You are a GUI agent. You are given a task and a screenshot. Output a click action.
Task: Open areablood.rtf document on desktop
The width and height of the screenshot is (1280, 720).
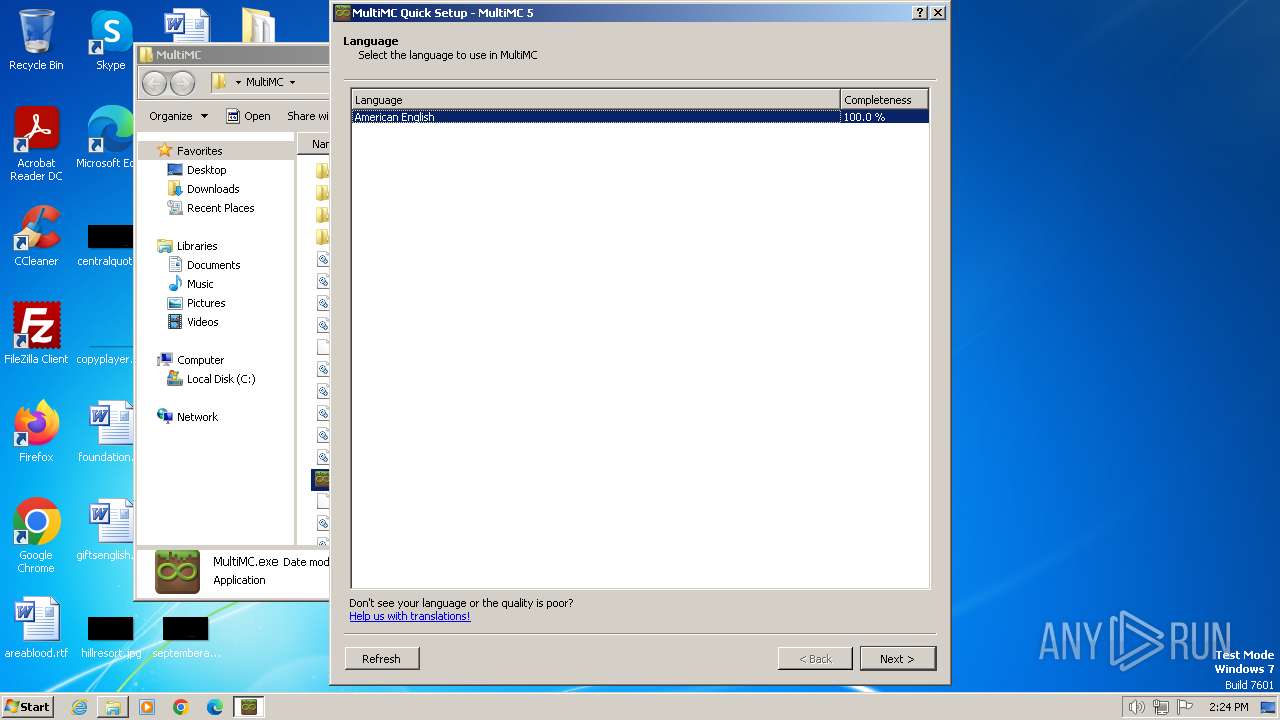[36, 628]
